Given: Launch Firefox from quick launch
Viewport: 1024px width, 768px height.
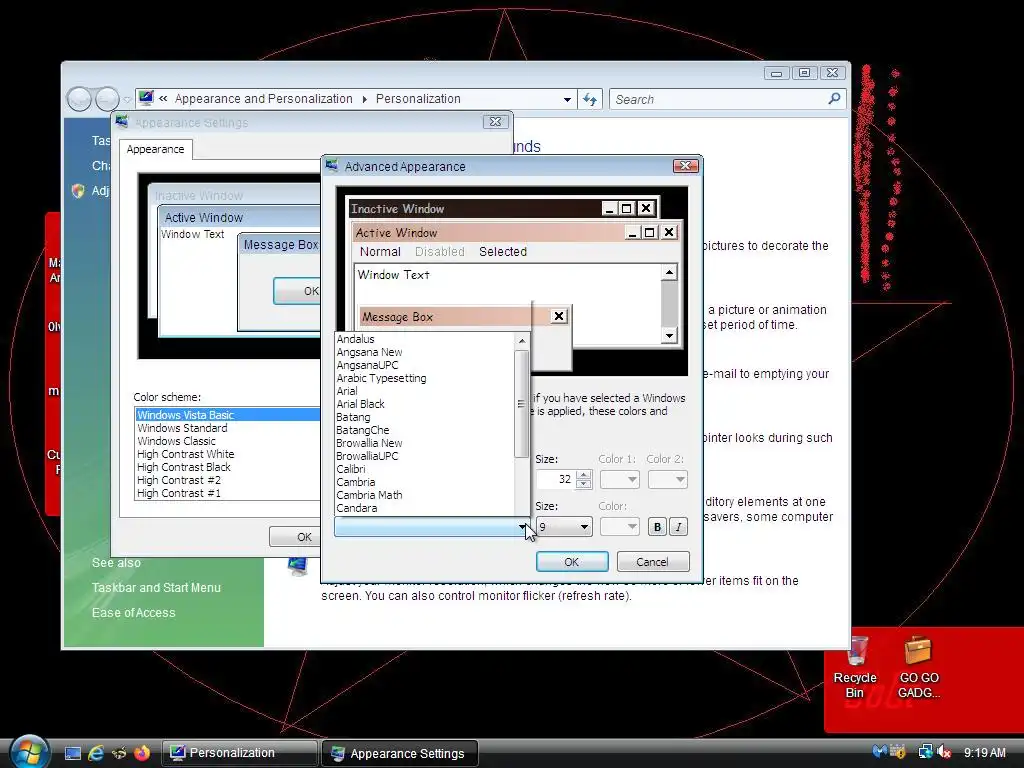Looking at the screenshot, I should 142,753.
